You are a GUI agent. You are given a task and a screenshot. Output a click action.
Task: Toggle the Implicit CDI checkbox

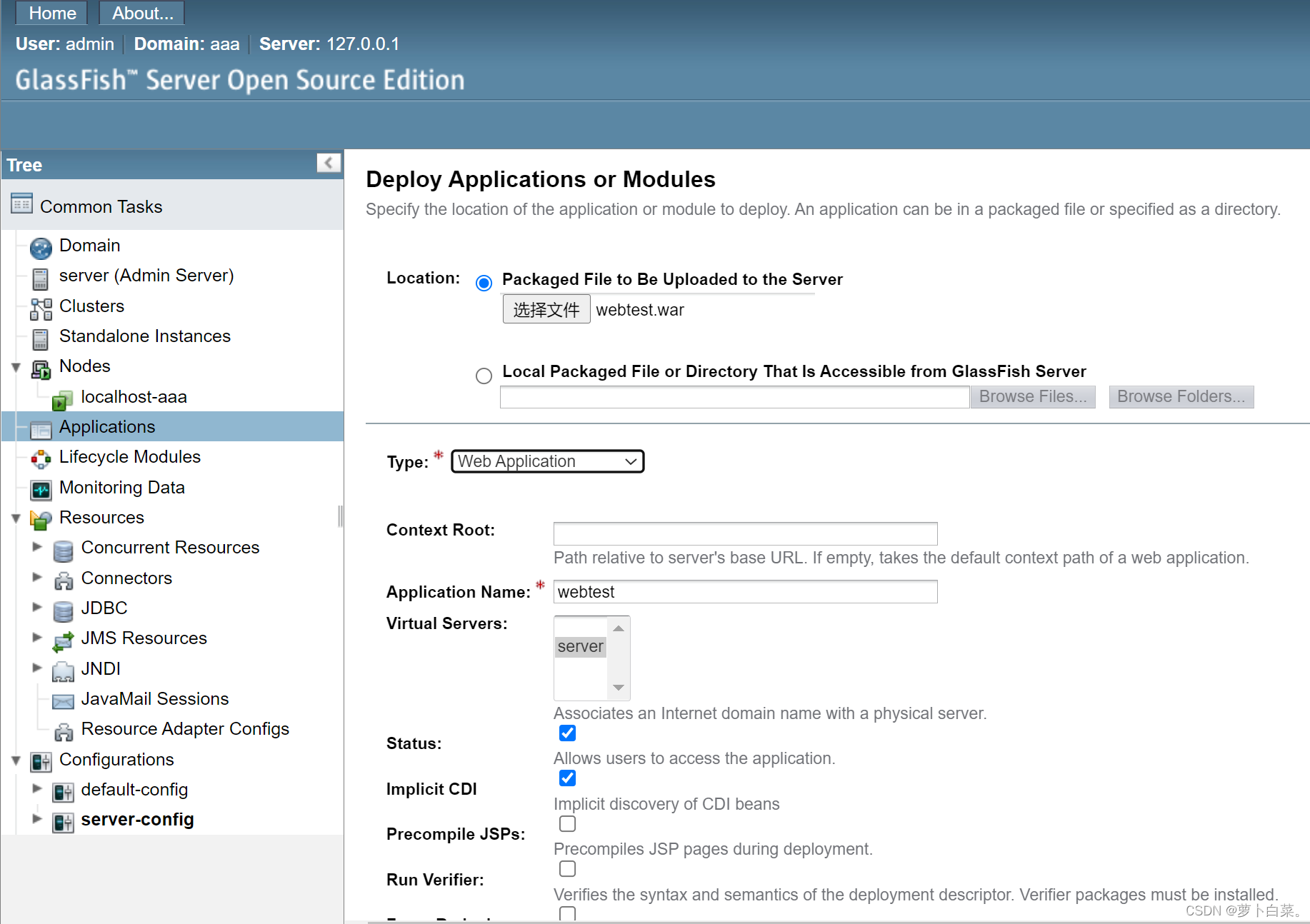pyautogui.click(x=567, y=778)
